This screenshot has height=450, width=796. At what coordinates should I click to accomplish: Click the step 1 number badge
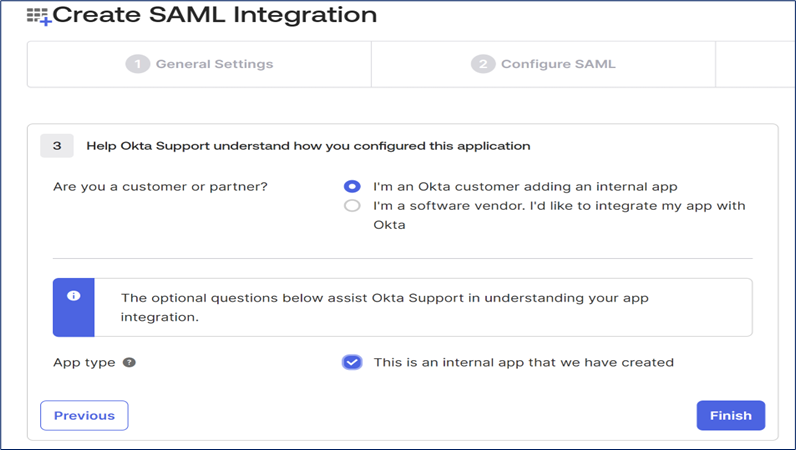pos(137,64)
